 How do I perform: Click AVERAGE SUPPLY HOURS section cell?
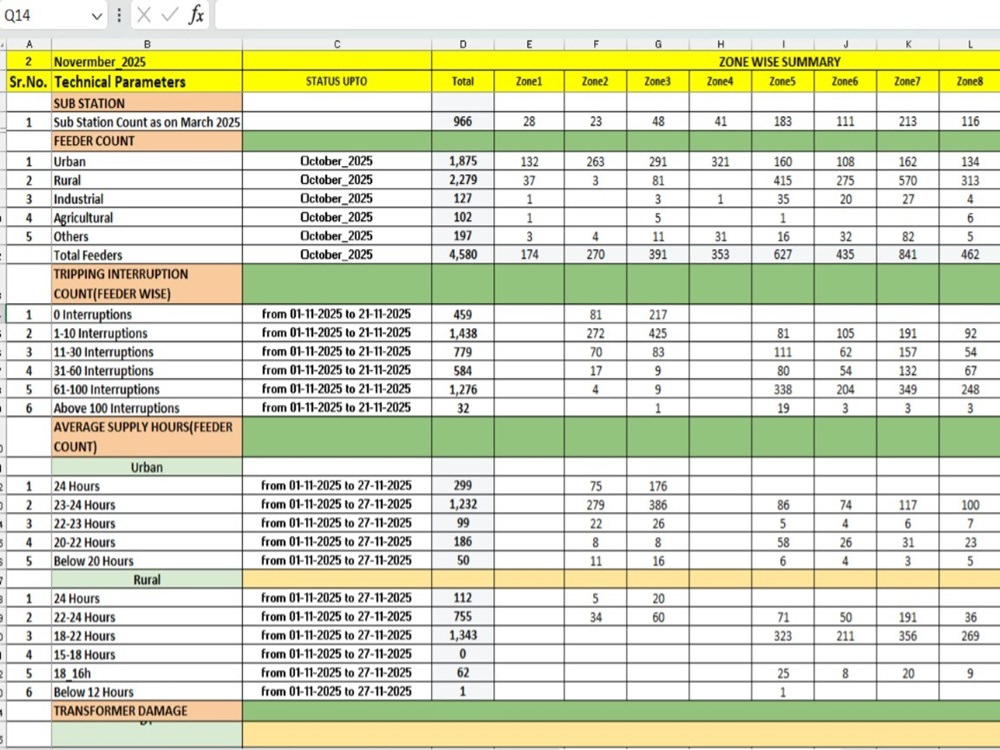(x=147, y=437)
